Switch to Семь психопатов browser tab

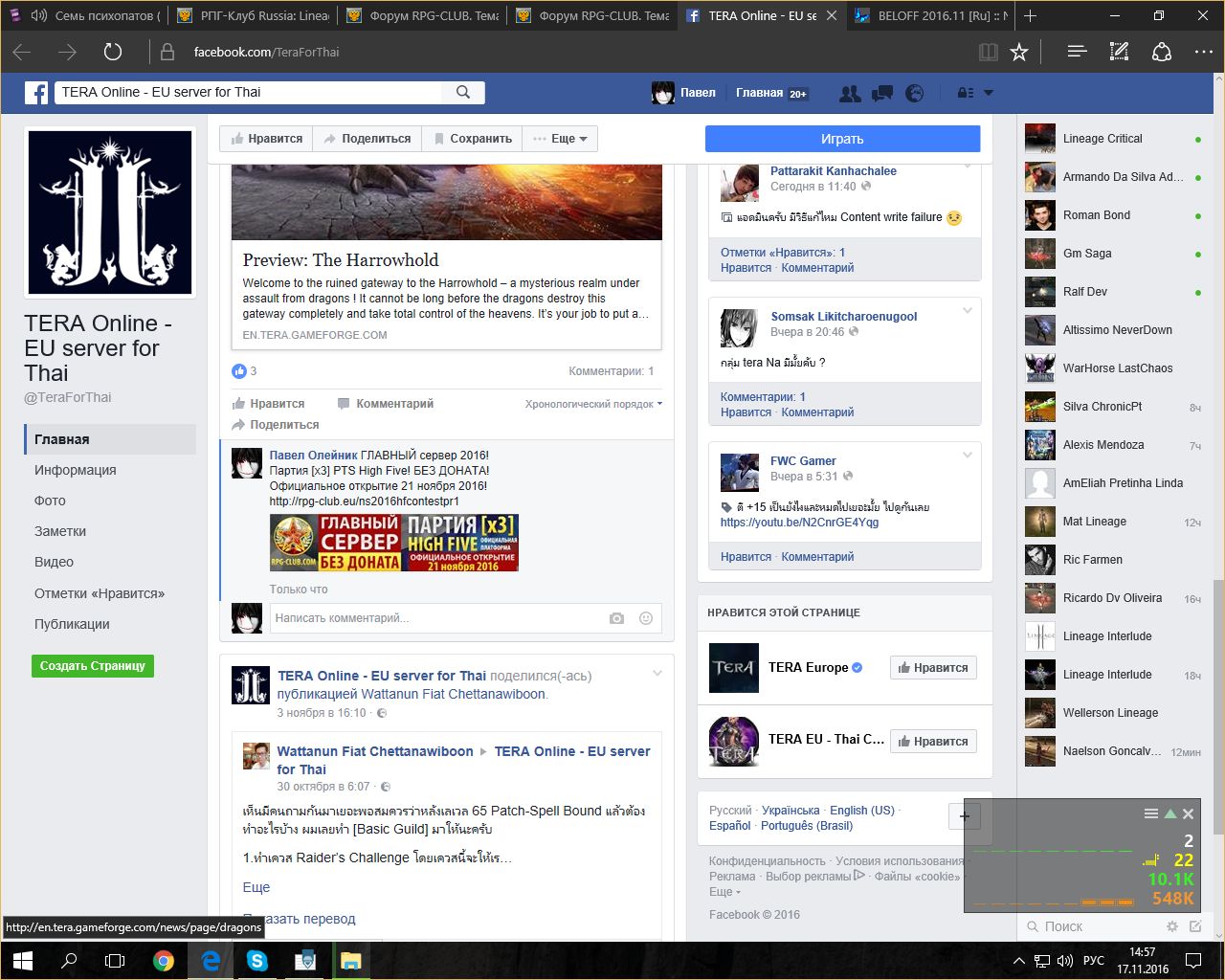coord(85,15)
